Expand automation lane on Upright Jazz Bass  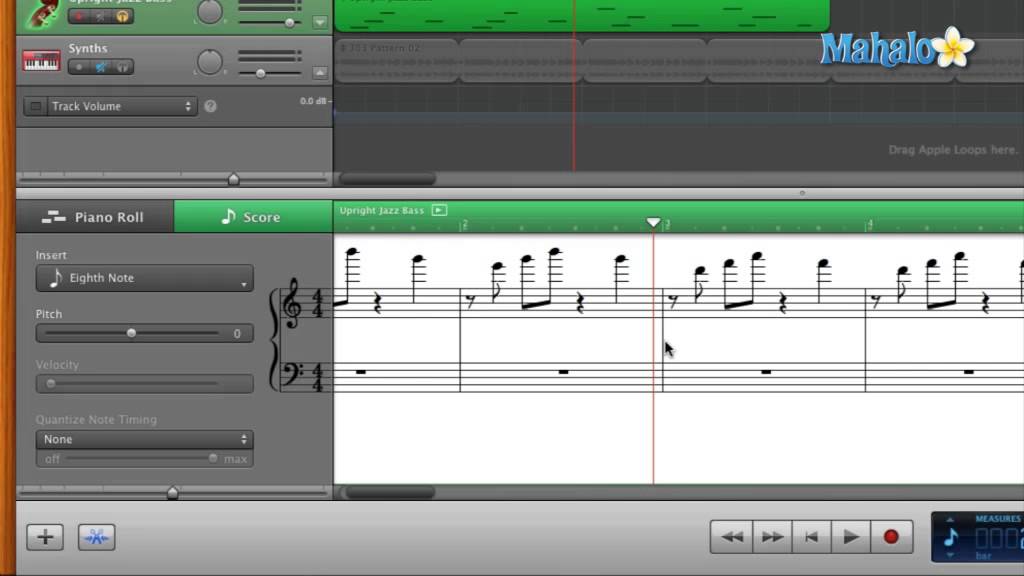coord(320,22)
